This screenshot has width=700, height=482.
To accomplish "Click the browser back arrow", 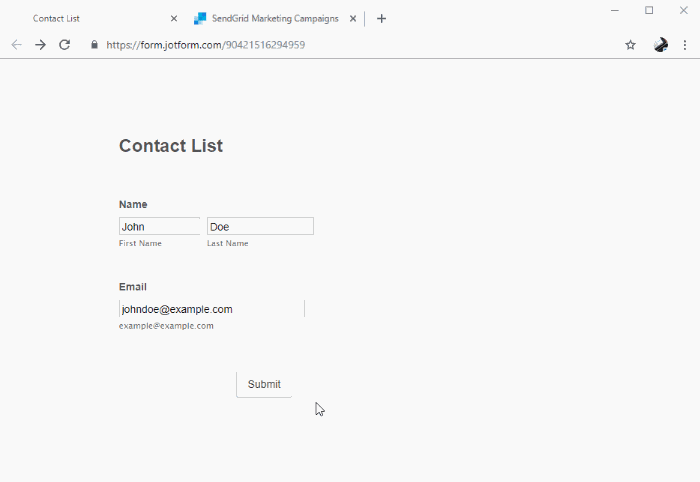I will point(16,45).
